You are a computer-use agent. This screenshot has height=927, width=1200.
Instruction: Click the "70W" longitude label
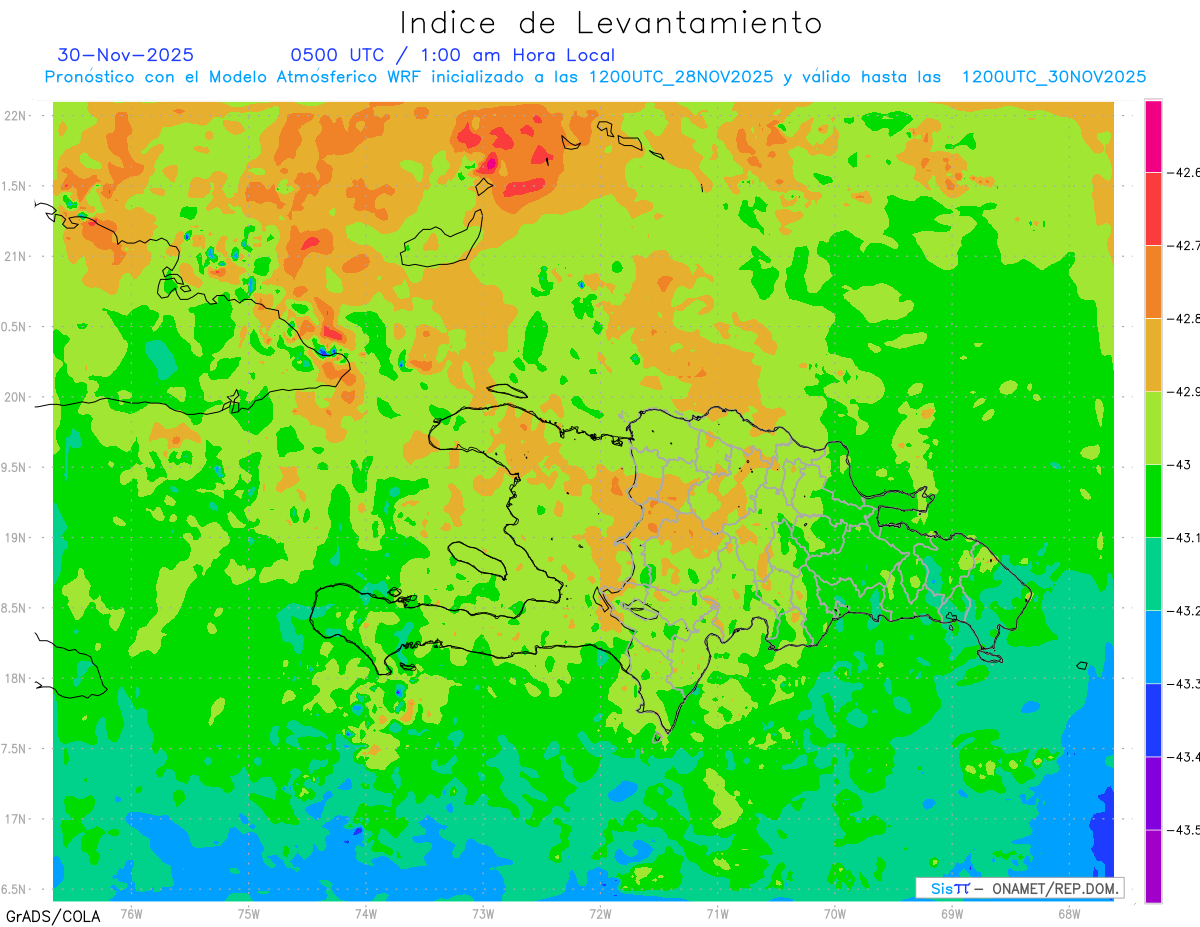point(835,912)
